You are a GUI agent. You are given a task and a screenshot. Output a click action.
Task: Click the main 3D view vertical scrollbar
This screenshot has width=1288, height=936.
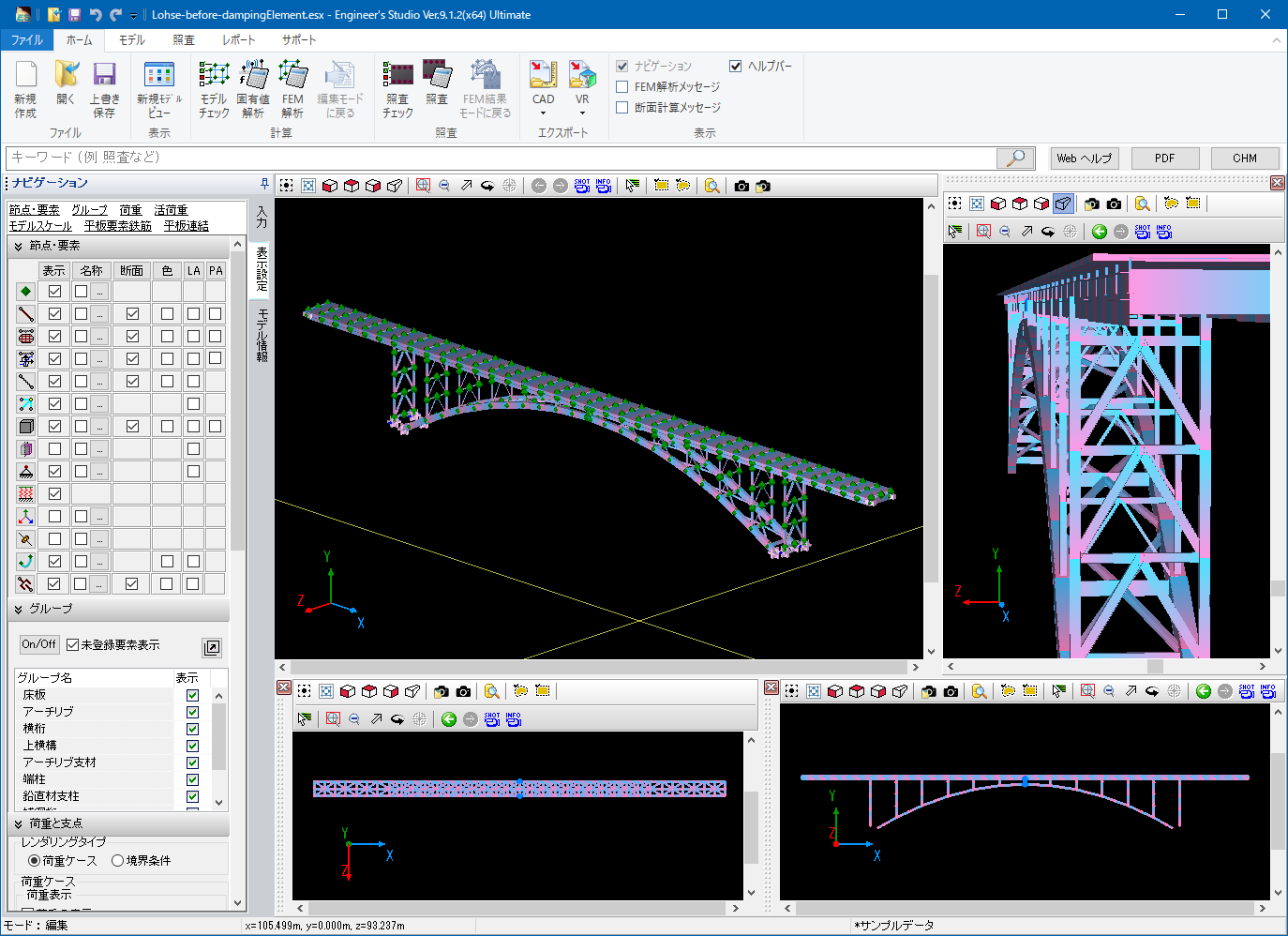click(931, 428)
